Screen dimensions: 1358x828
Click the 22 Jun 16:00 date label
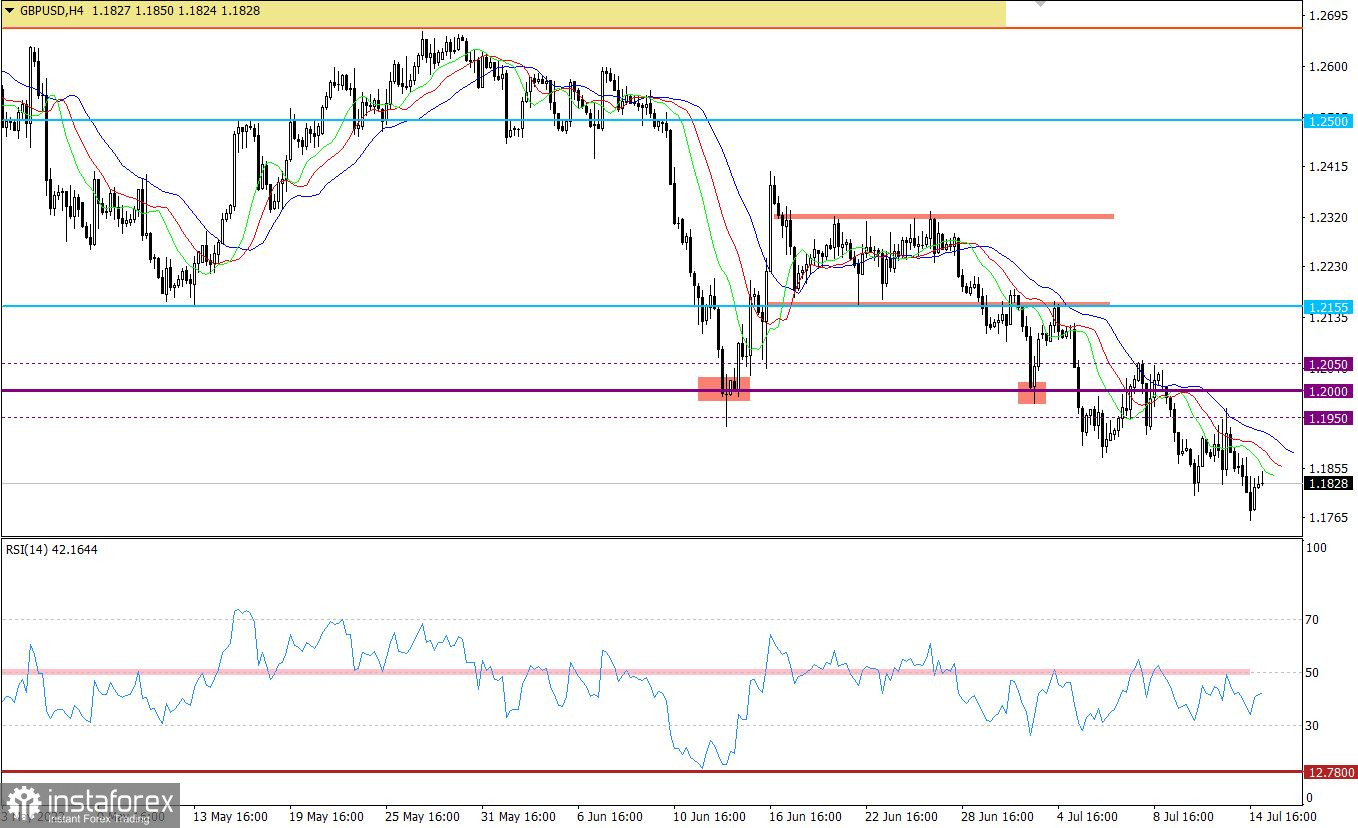click(x=902, y=817)
